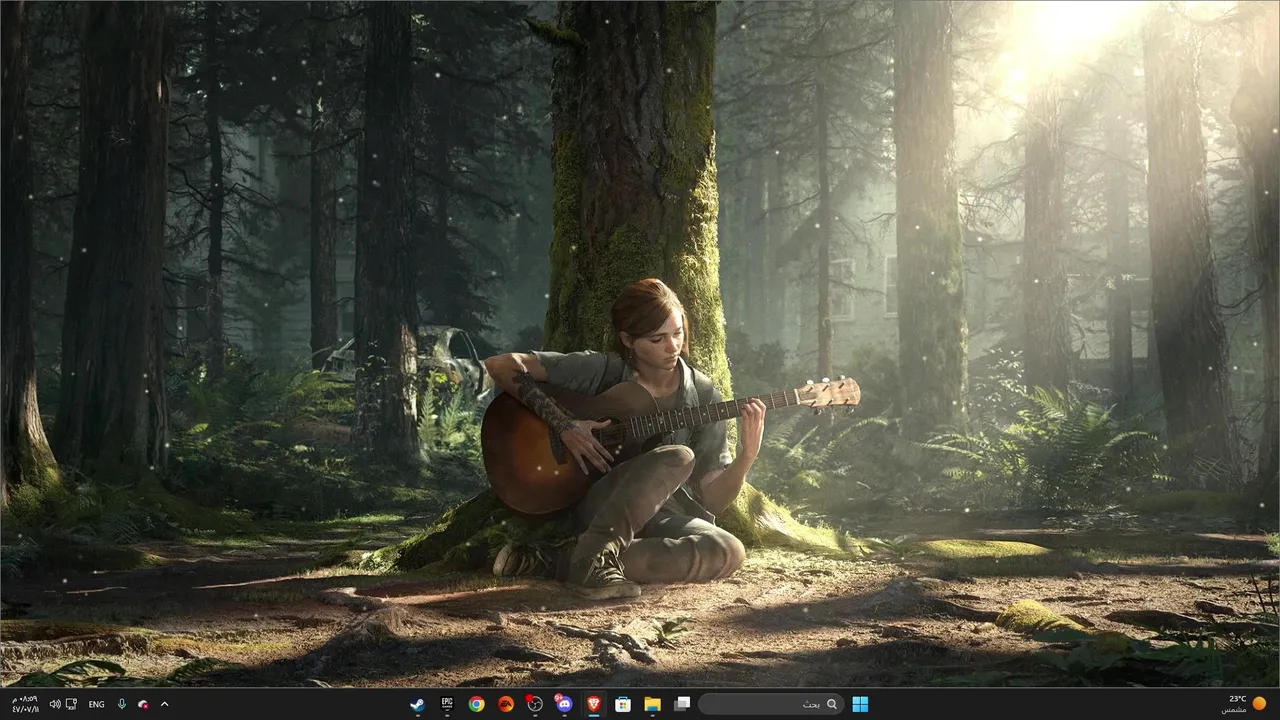Open the clock and date panel
Image resolution: width=1280 pixels, height=720 pixels.
[x=24, y=704]
